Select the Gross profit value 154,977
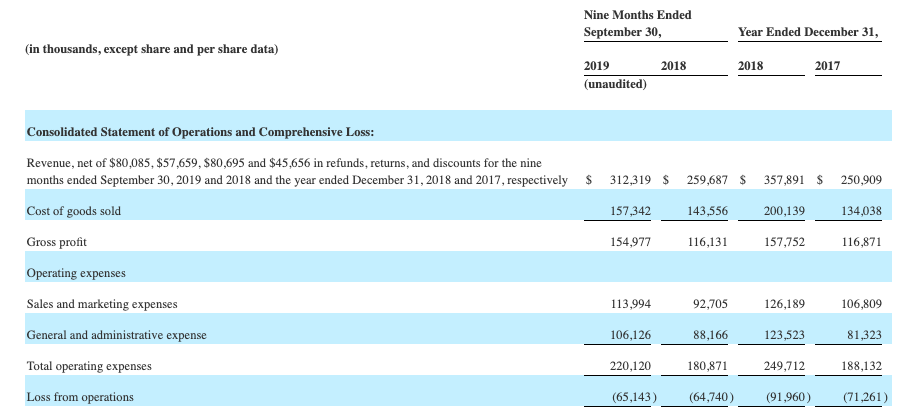 [630, 242]
